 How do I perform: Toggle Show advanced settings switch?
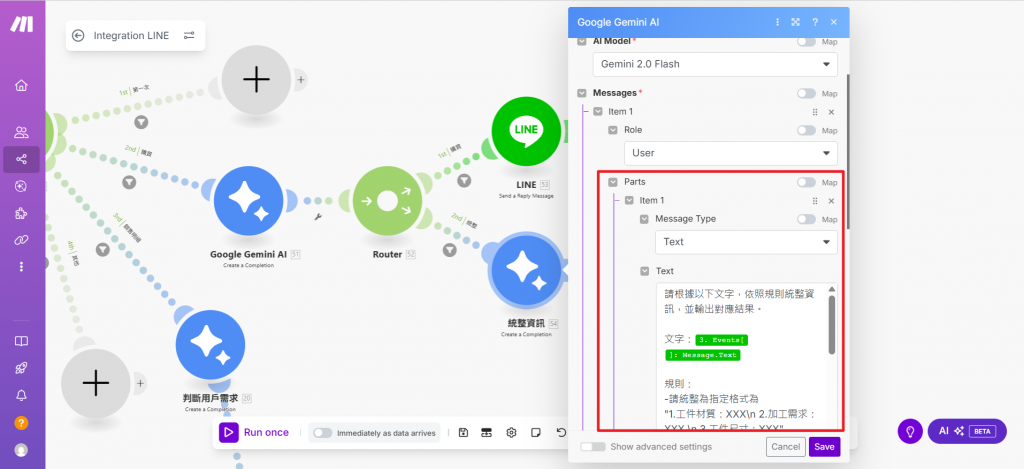point(593,447)
